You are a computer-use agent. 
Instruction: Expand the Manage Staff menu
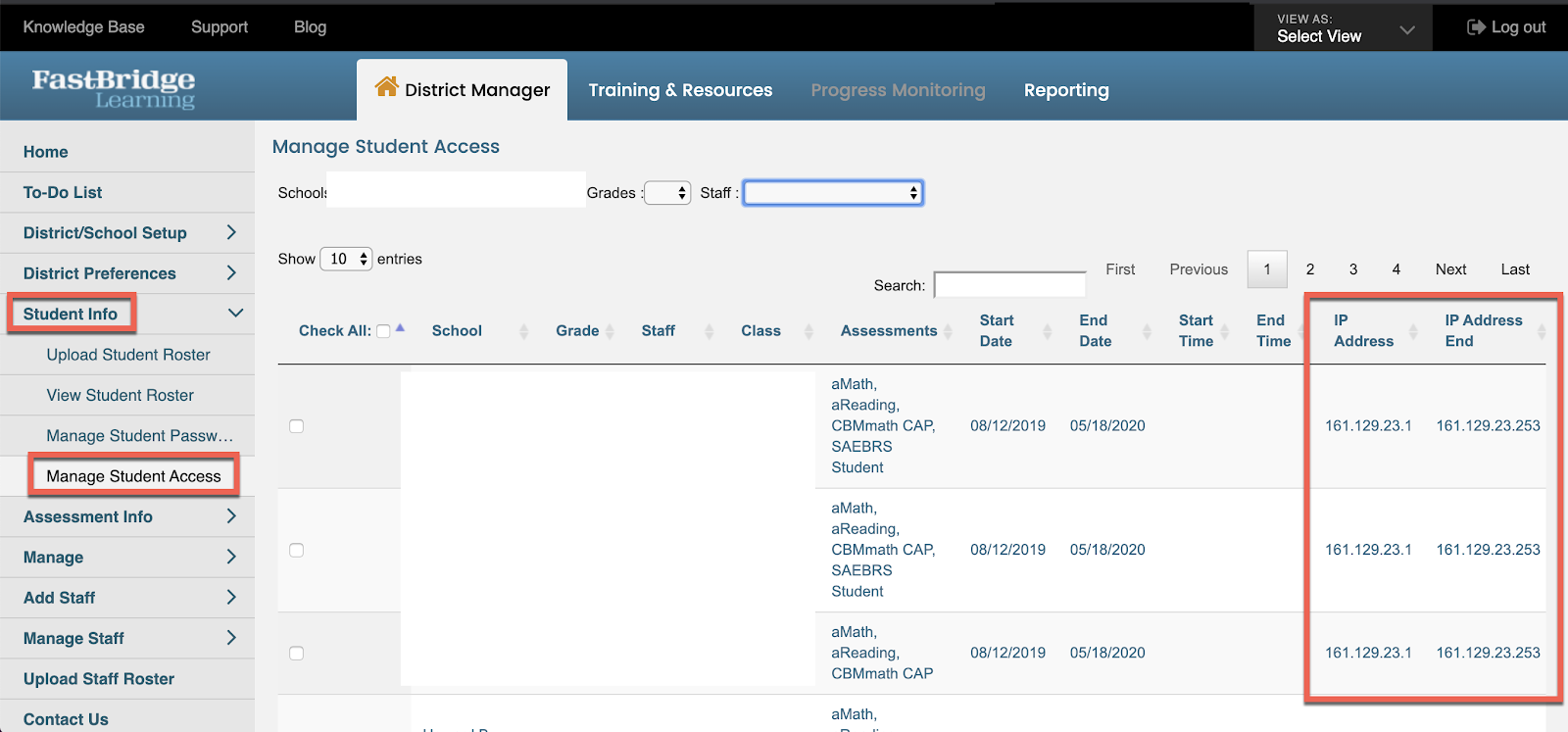(x=127, y=638)
